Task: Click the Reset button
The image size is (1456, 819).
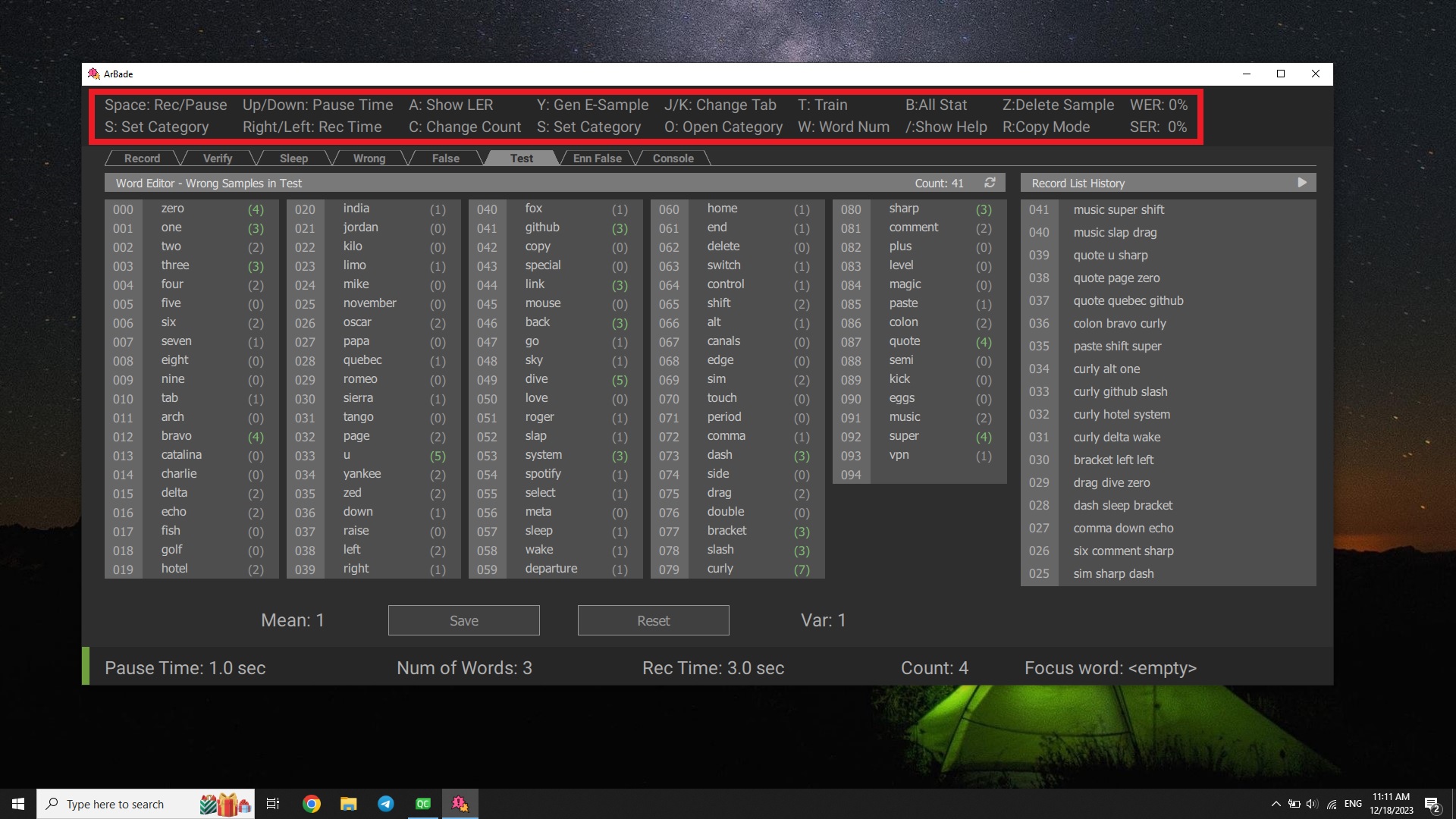Action: [x=653, y=620]
